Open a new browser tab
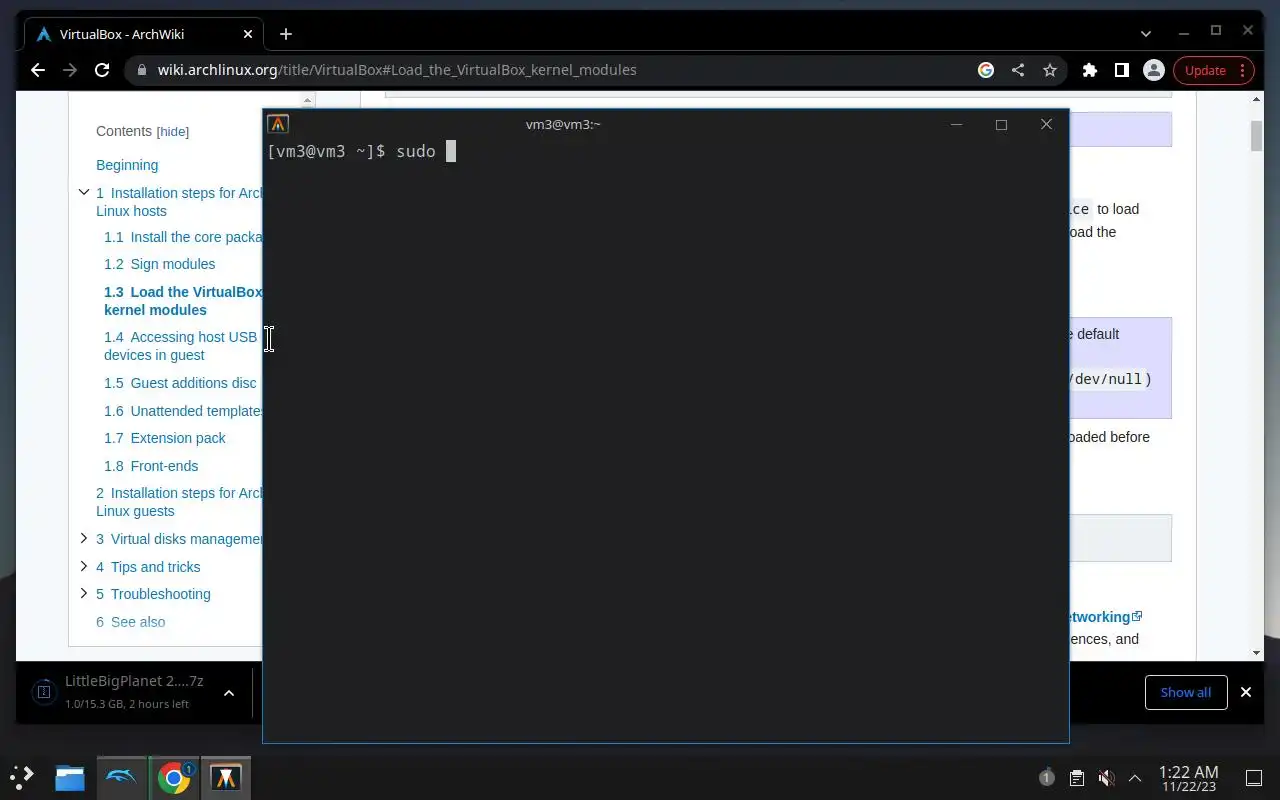 coord(286,34)
